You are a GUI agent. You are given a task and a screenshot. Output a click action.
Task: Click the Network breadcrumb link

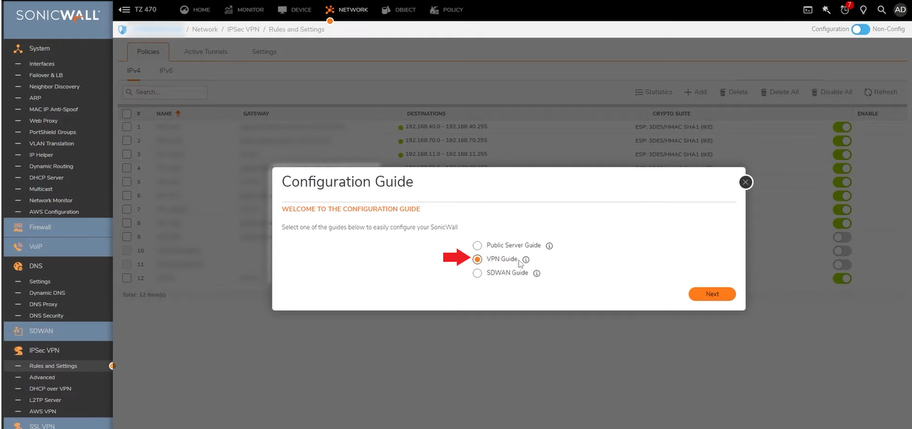(205, 29)
